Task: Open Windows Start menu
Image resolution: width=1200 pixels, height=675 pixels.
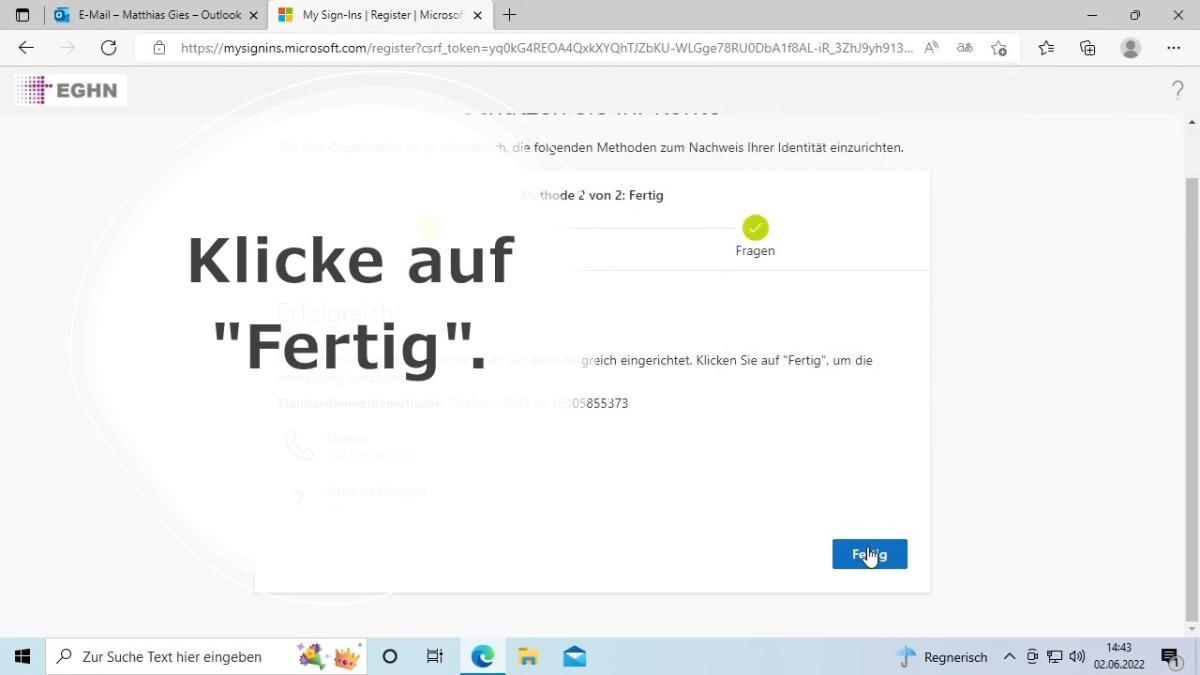Action: coord(22,657)
